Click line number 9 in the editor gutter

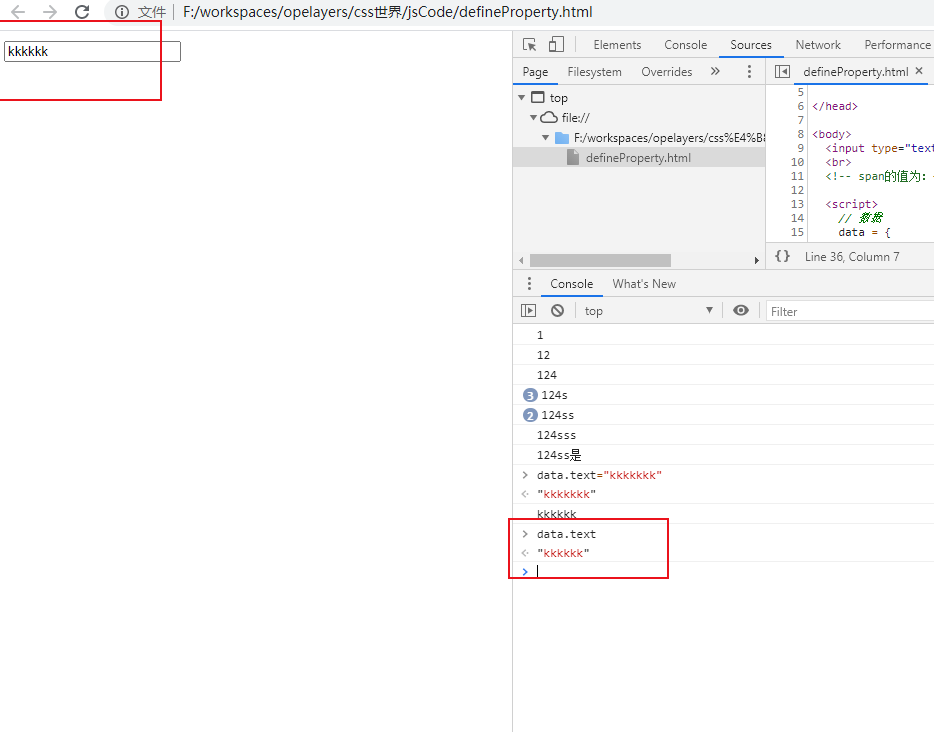click(801, 148)
